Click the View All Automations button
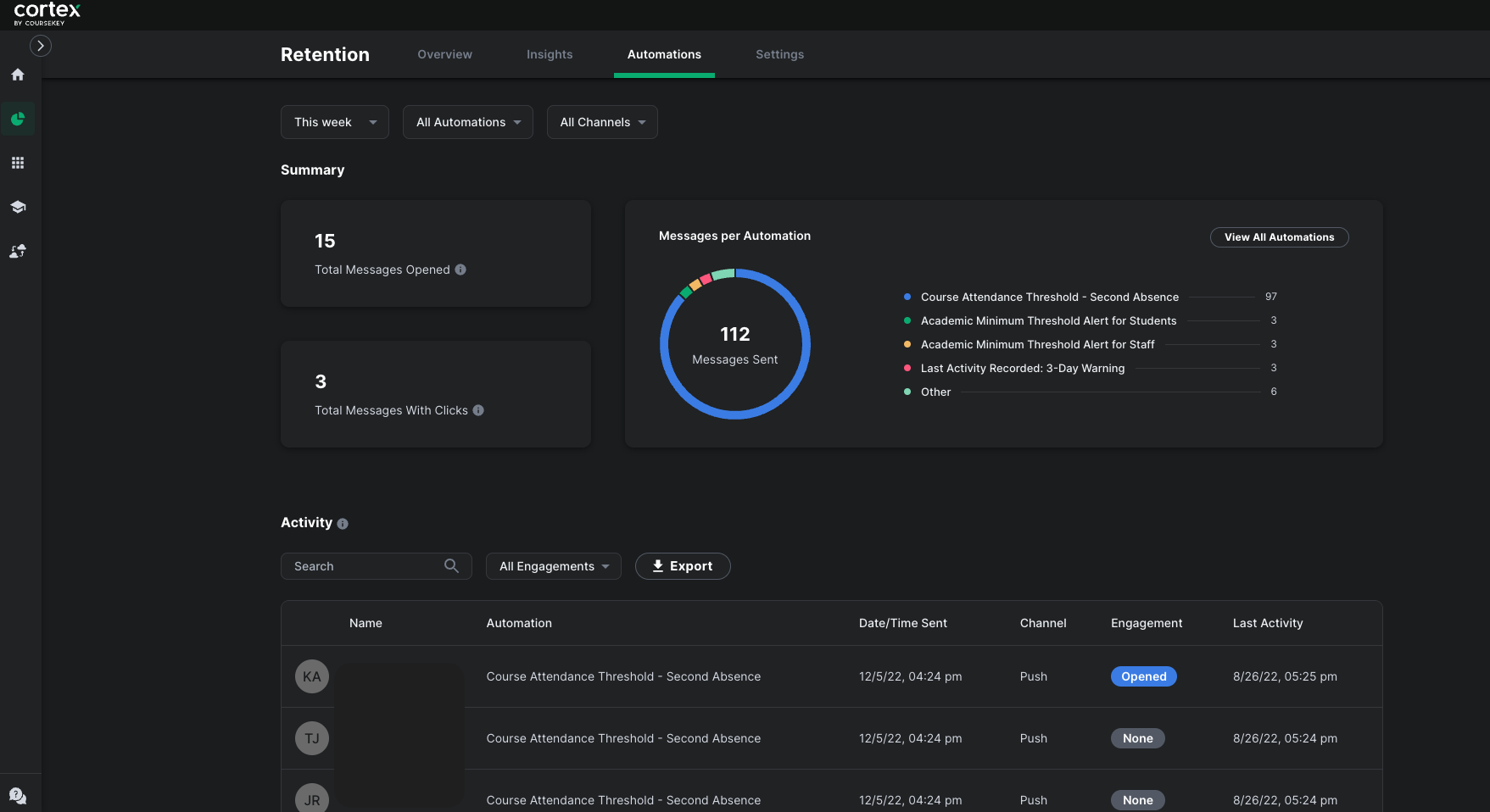1490x812 pixels. [x=1279, y=237]
